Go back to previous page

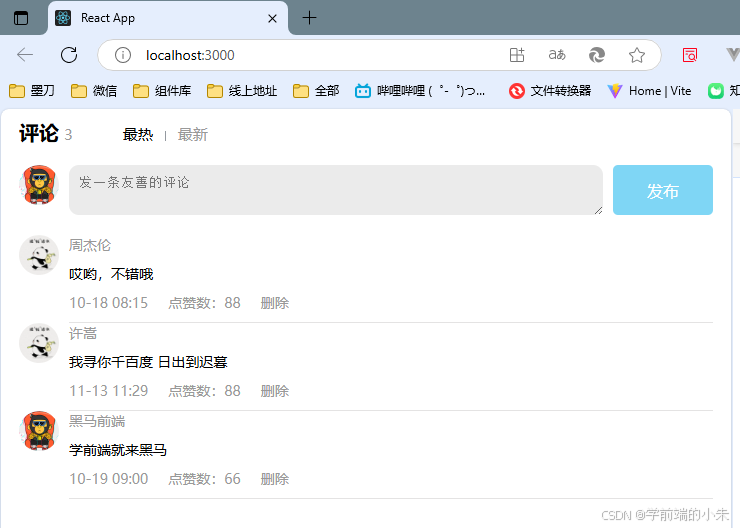(x=25, y=55)
